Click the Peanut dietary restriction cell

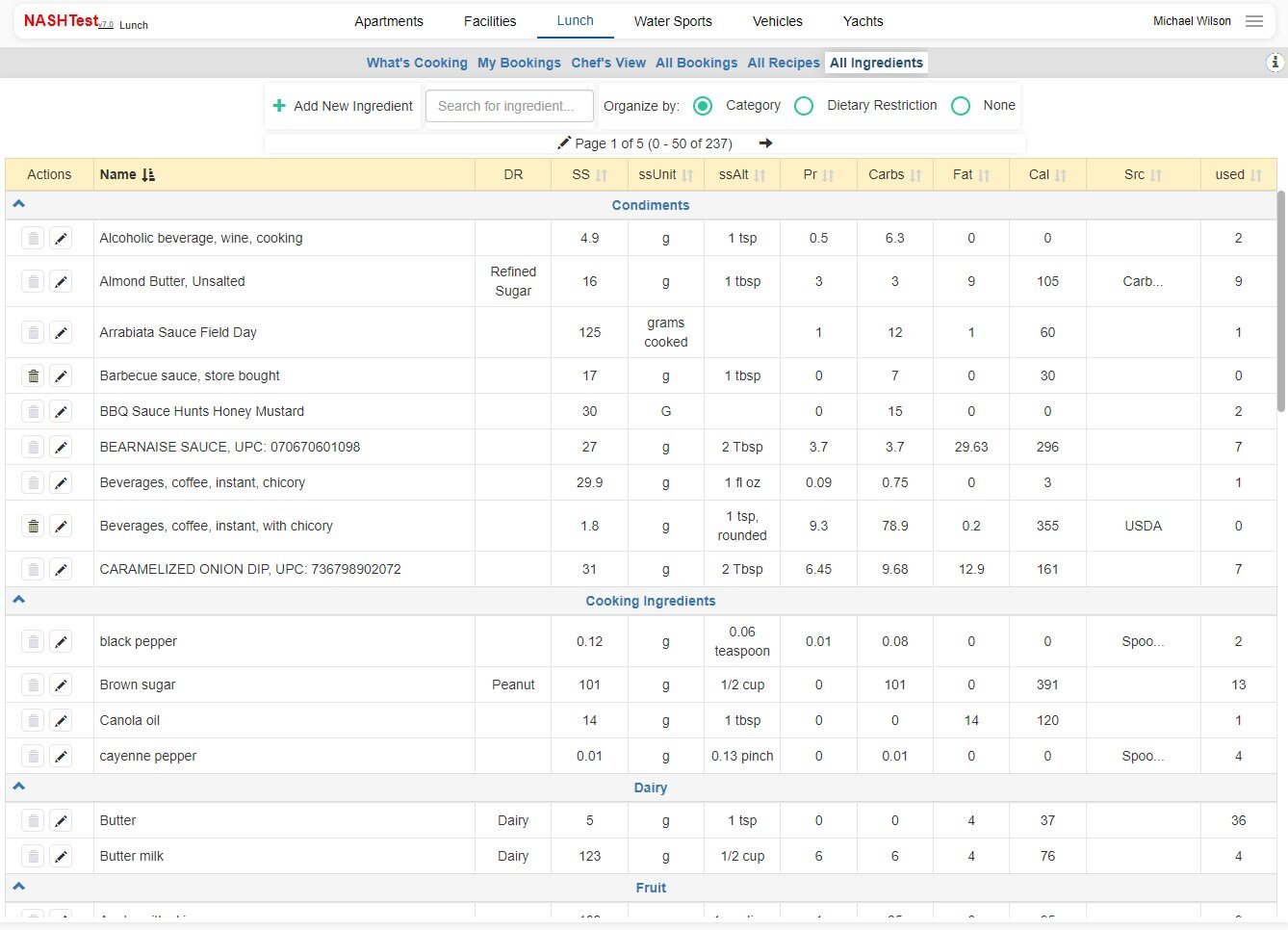[x=513, y=685]
